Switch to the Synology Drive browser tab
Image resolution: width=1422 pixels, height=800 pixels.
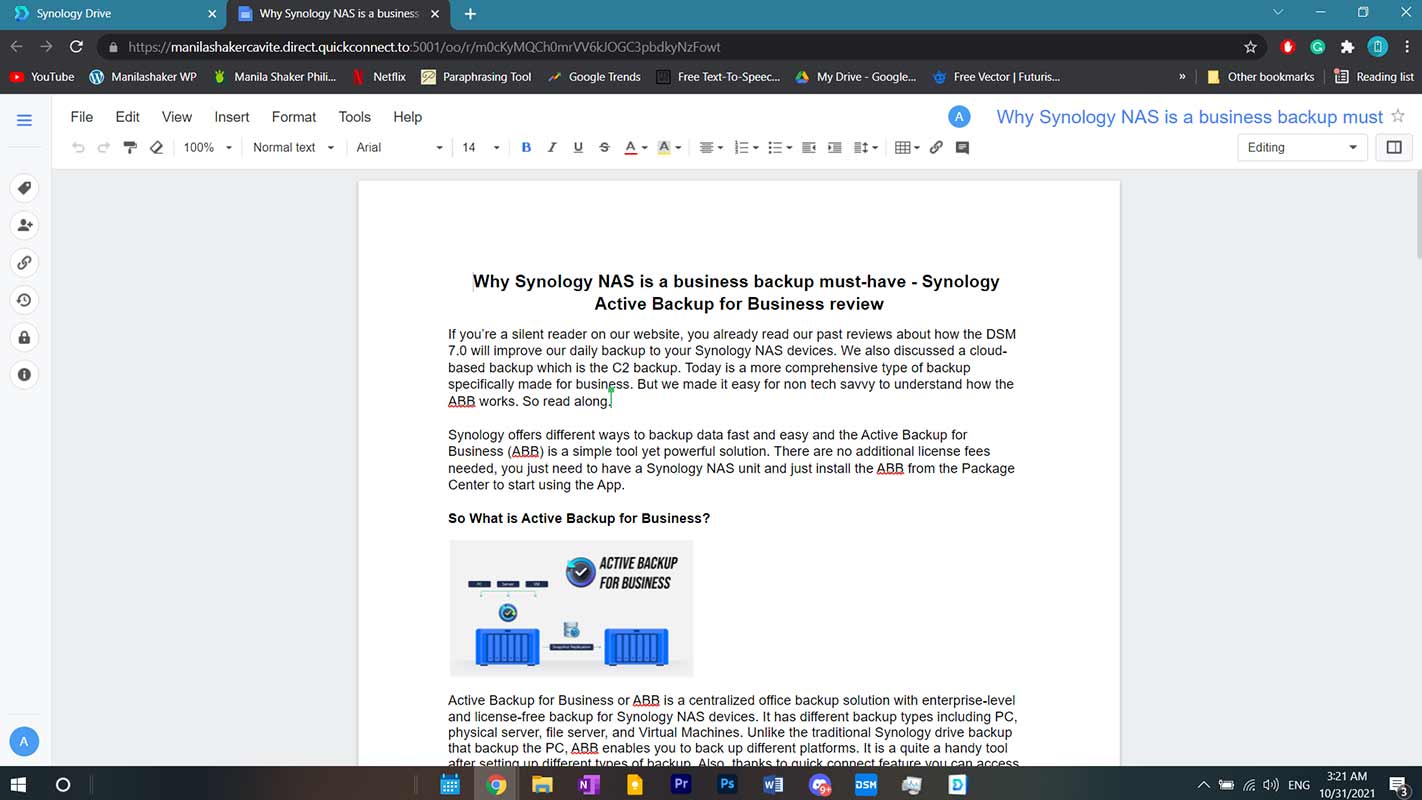(113, 14)
